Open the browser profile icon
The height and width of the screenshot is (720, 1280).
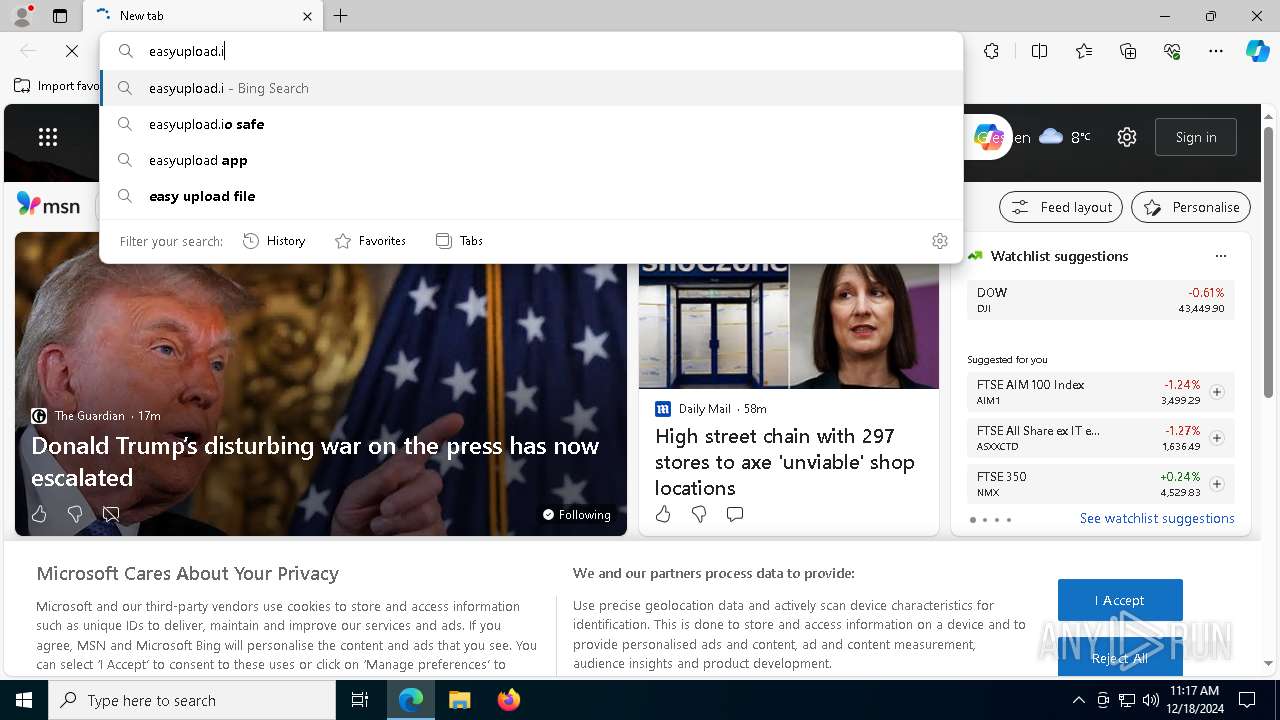pyautogui.click(x=21, y=16)
